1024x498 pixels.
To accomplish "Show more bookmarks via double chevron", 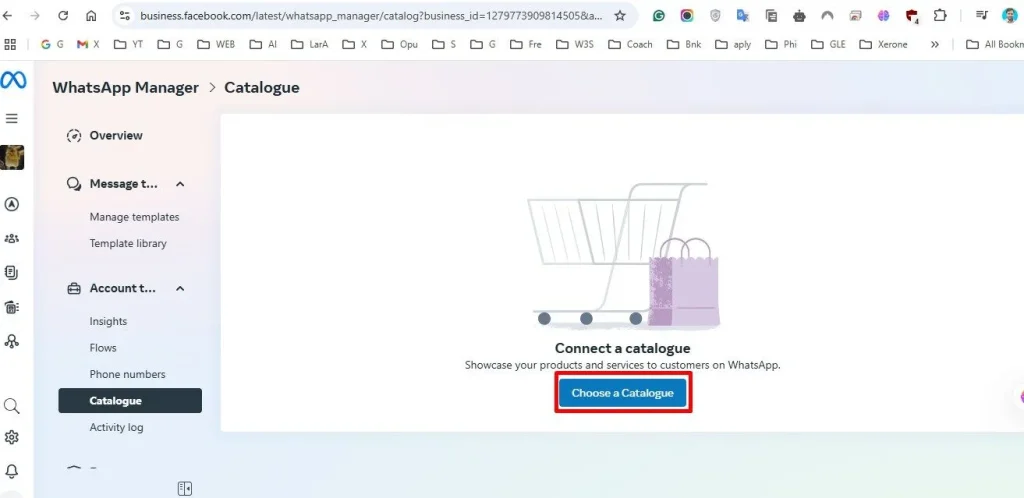I will (935, 44).
